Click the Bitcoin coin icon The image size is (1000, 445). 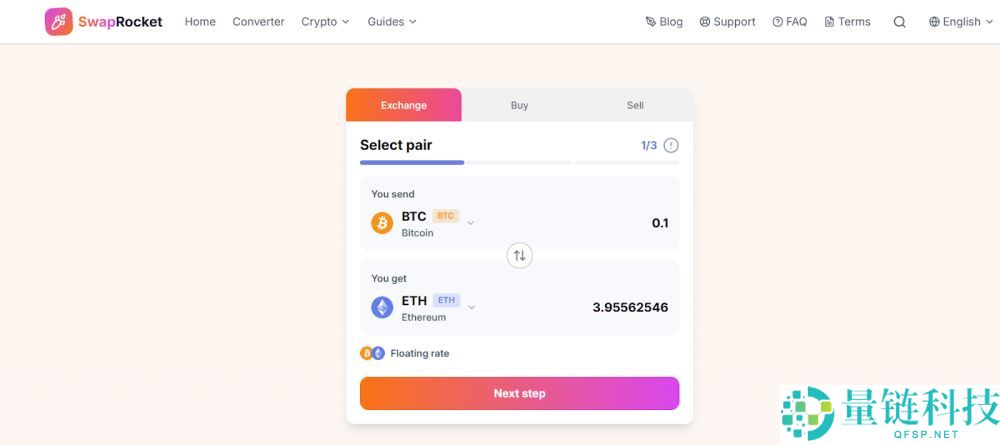(382, 223)
